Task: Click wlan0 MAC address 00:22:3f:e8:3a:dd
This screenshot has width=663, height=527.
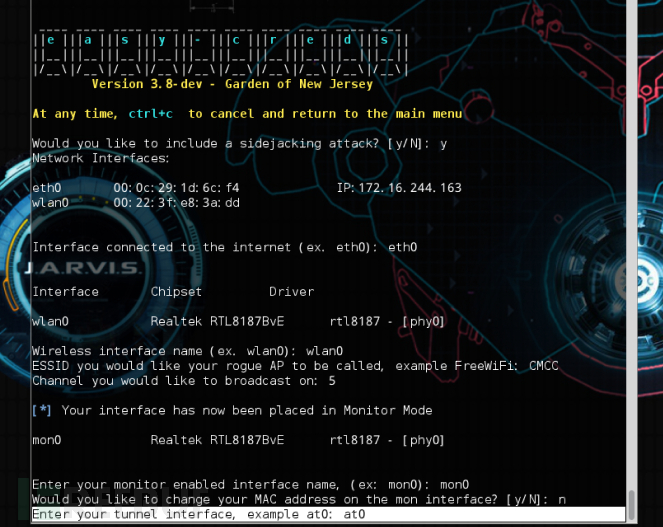Action: point(176,203)
